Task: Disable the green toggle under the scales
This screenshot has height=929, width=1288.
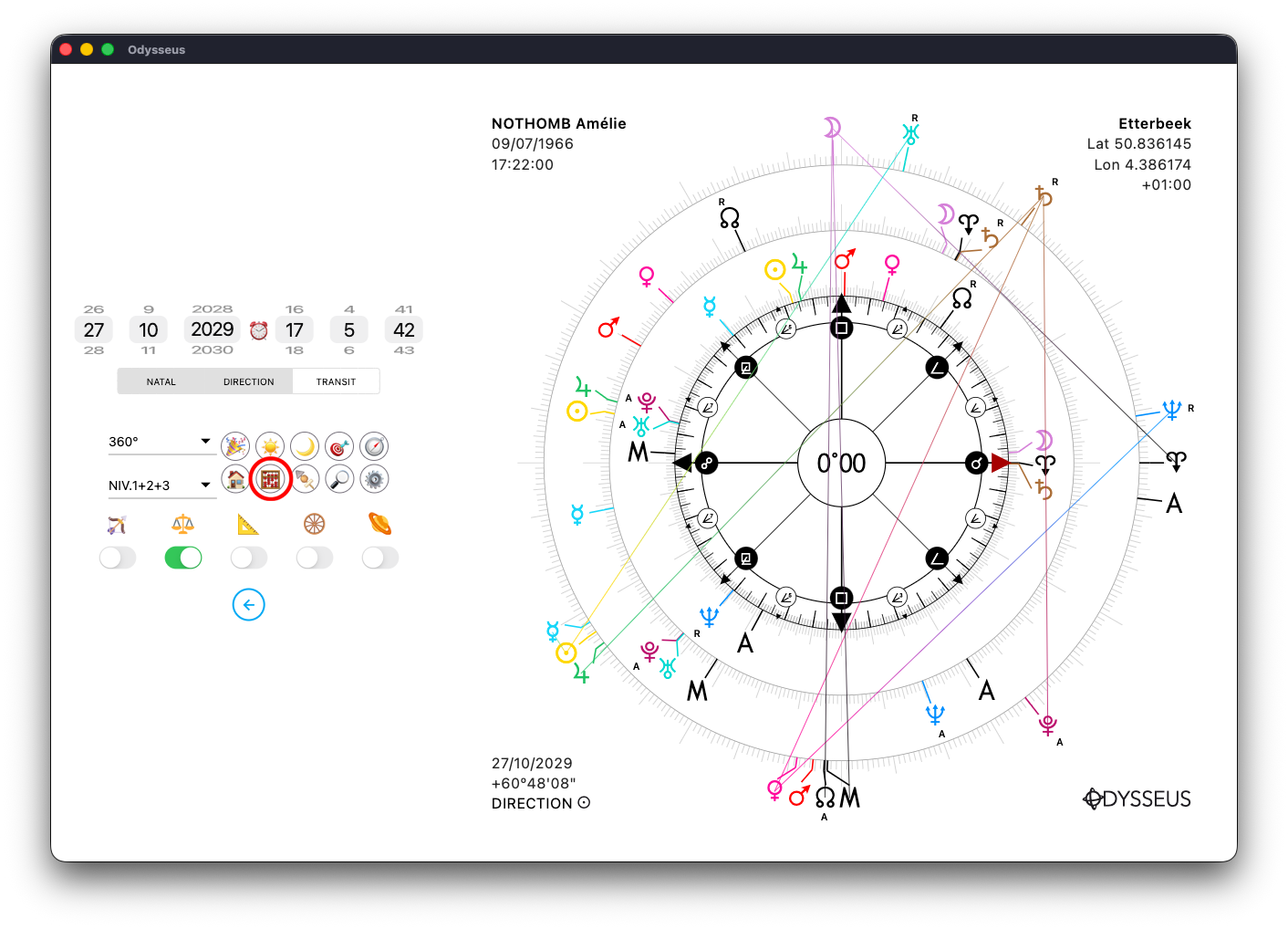Action: click(x=183, y=558)
